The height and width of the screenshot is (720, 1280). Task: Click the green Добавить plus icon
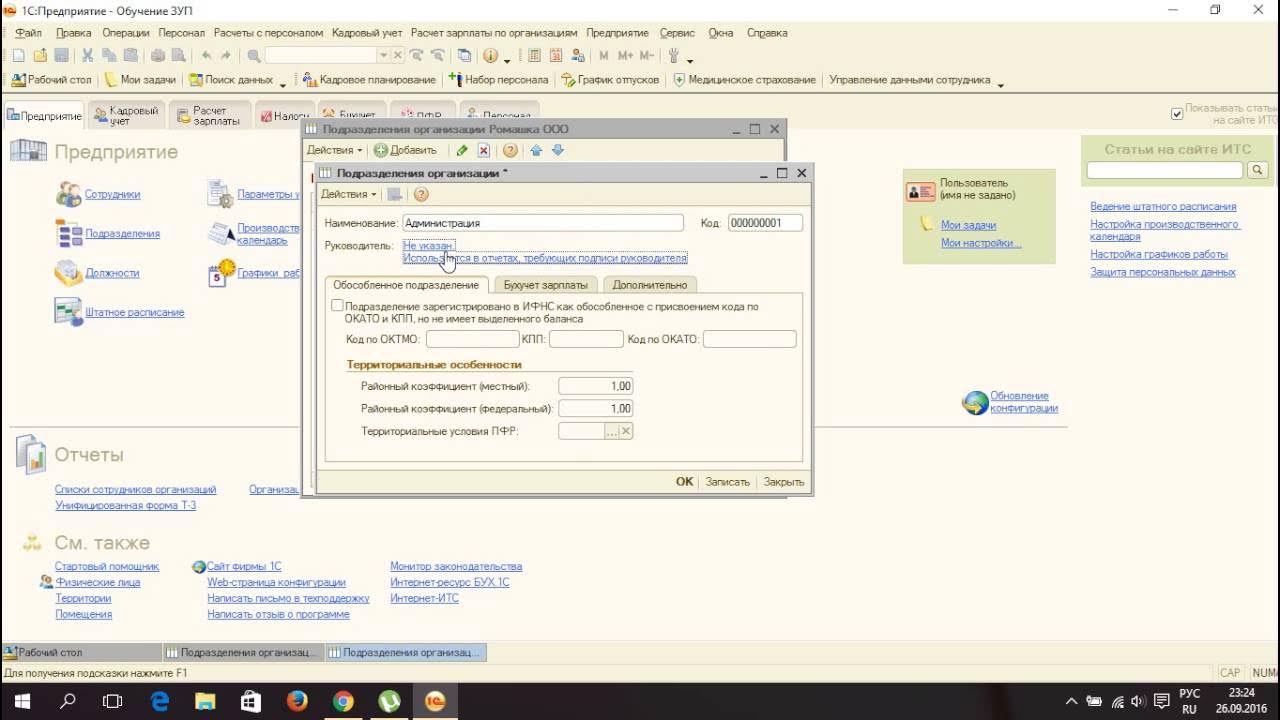point(381,150)
